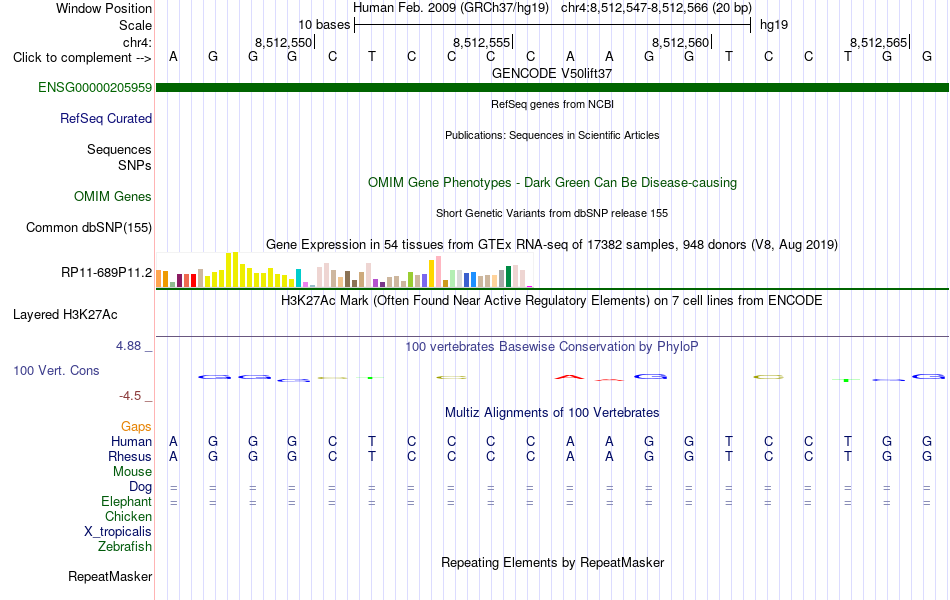
Task: Select the Common dbSNP(155) track label
Action: pos(89,227)
